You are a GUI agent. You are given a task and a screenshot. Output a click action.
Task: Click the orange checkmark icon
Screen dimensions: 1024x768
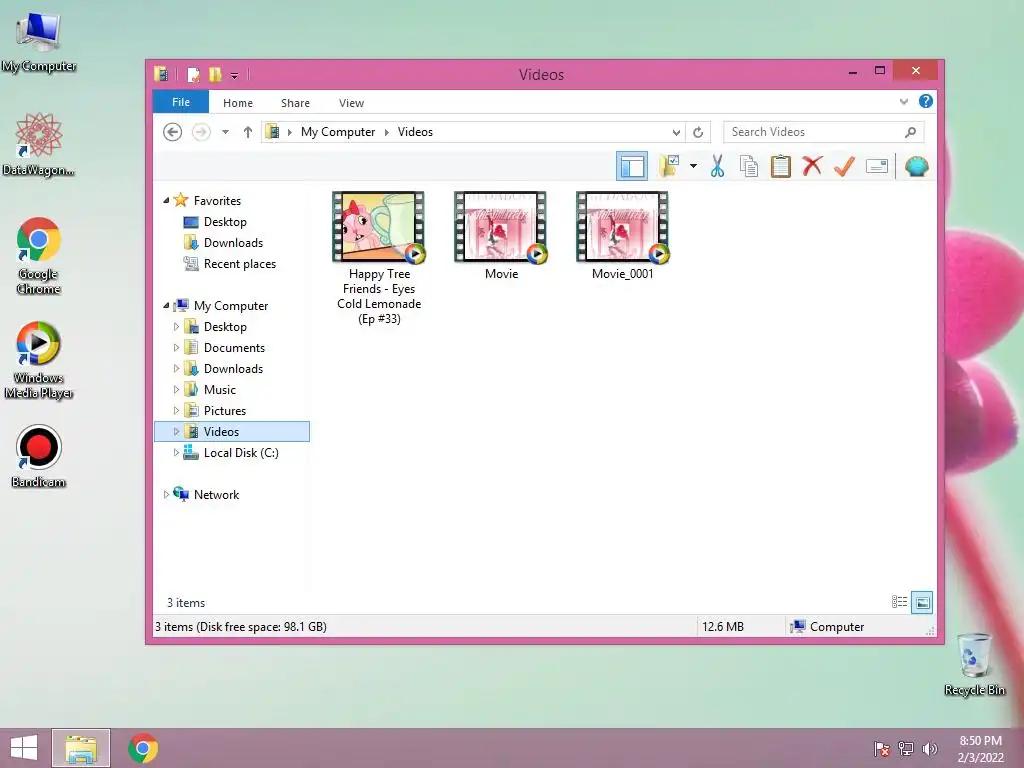pos(844,166)
